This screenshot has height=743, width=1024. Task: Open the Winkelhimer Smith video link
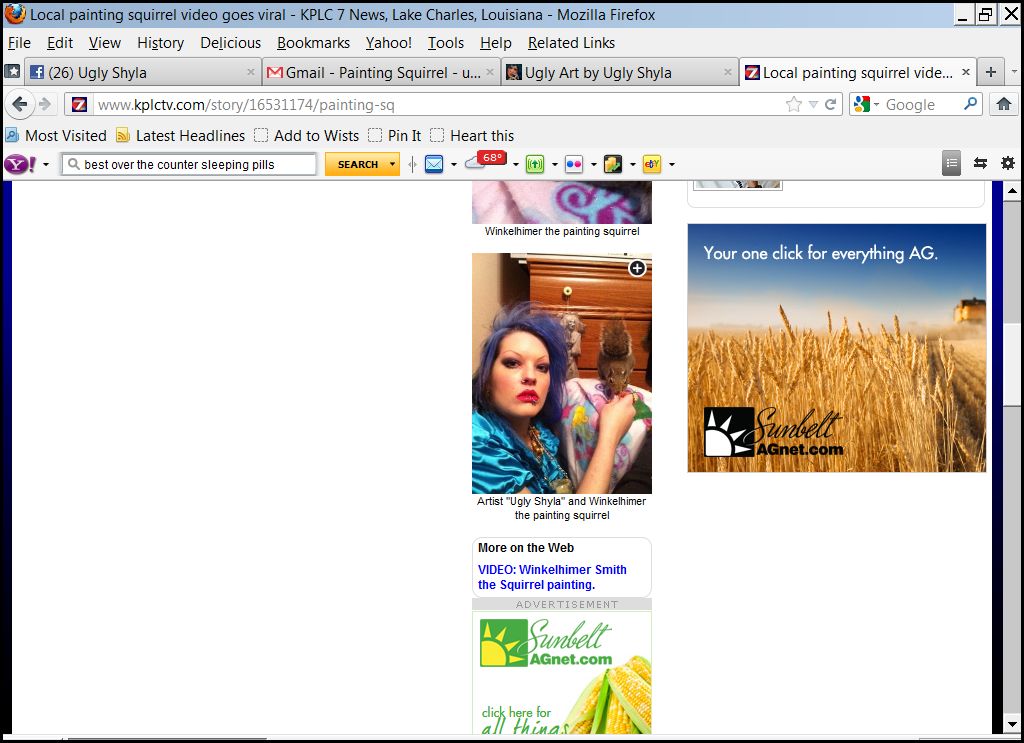point(552,577)
